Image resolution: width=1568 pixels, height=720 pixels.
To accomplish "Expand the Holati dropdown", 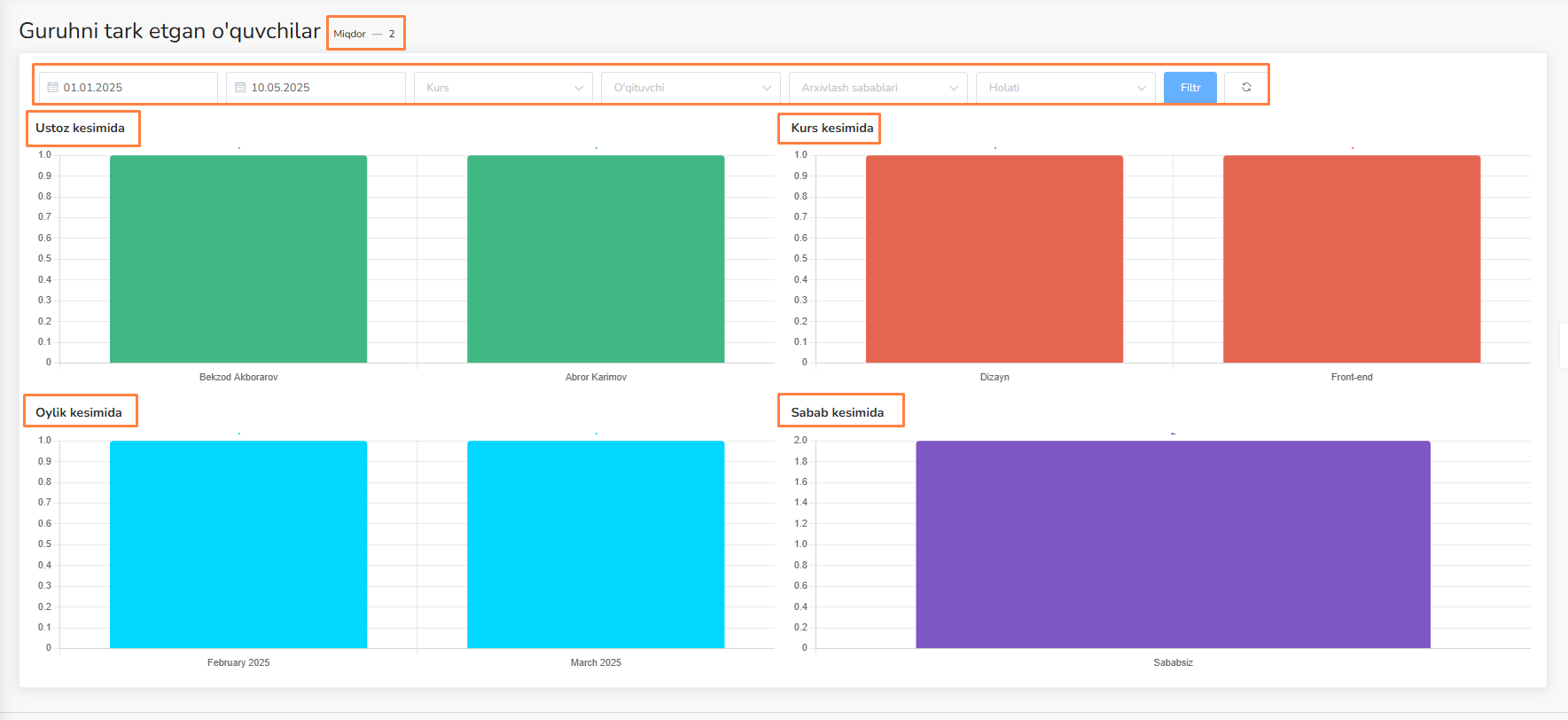I will 1065,88.
